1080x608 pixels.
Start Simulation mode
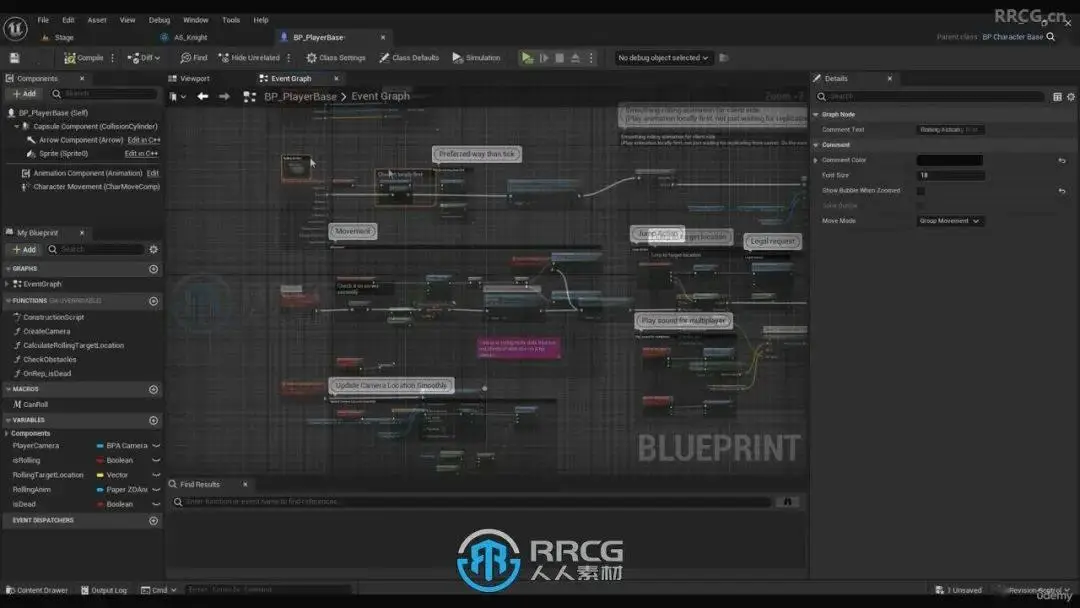point(476,58)
